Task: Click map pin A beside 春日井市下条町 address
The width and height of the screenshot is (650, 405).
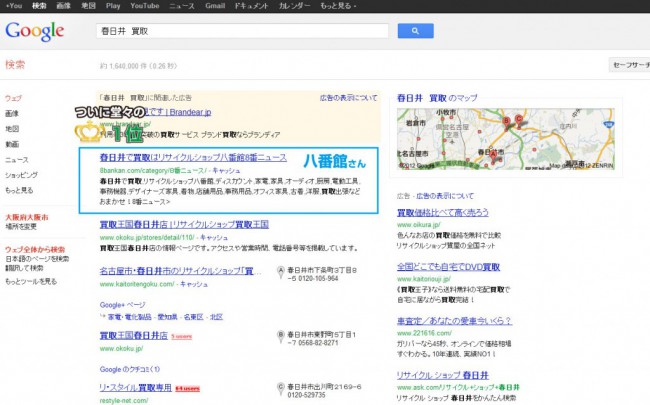Action: 281,272
